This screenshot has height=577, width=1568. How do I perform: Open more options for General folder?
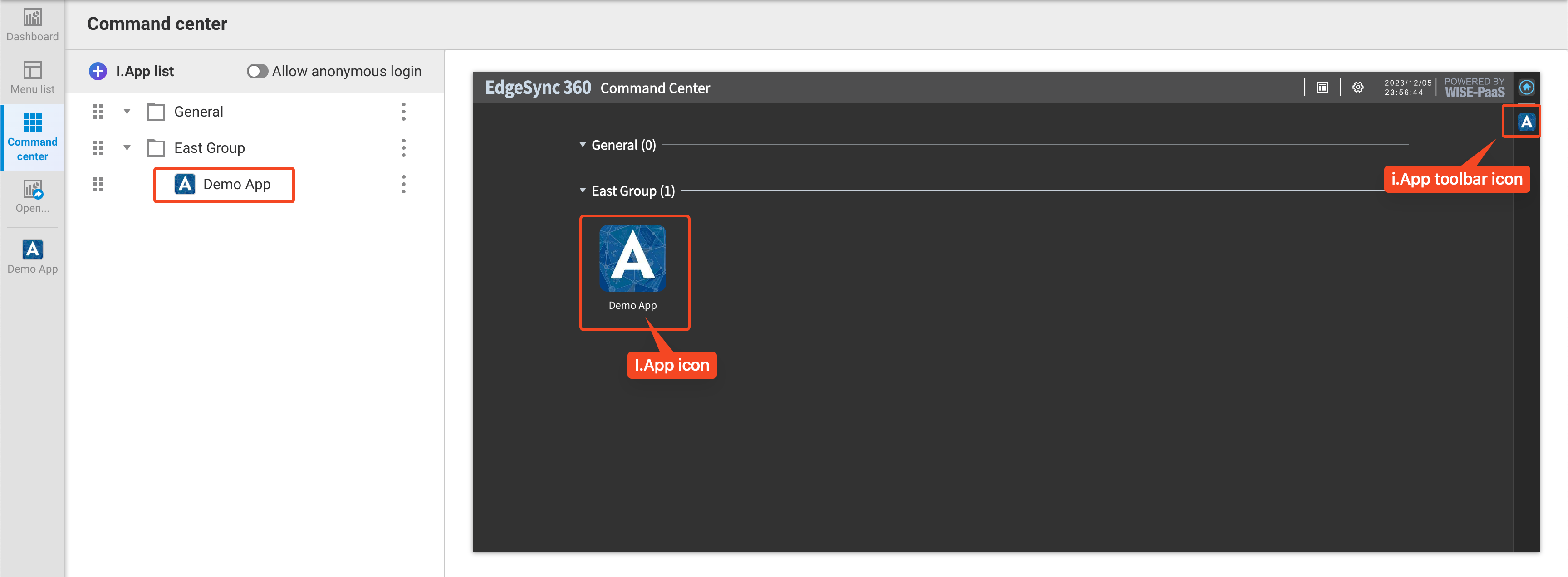tap(403, 112)
